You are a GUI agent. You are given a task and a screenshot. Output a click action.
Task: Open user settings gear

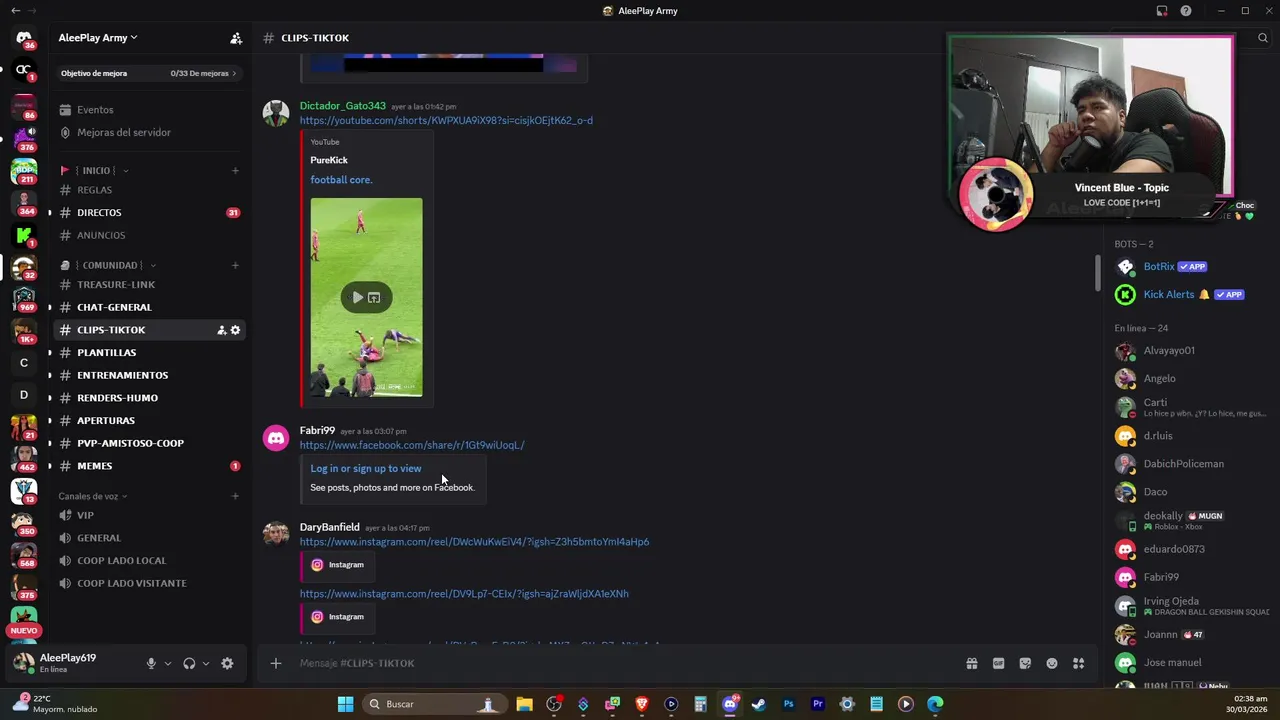(x=227, y=663)
